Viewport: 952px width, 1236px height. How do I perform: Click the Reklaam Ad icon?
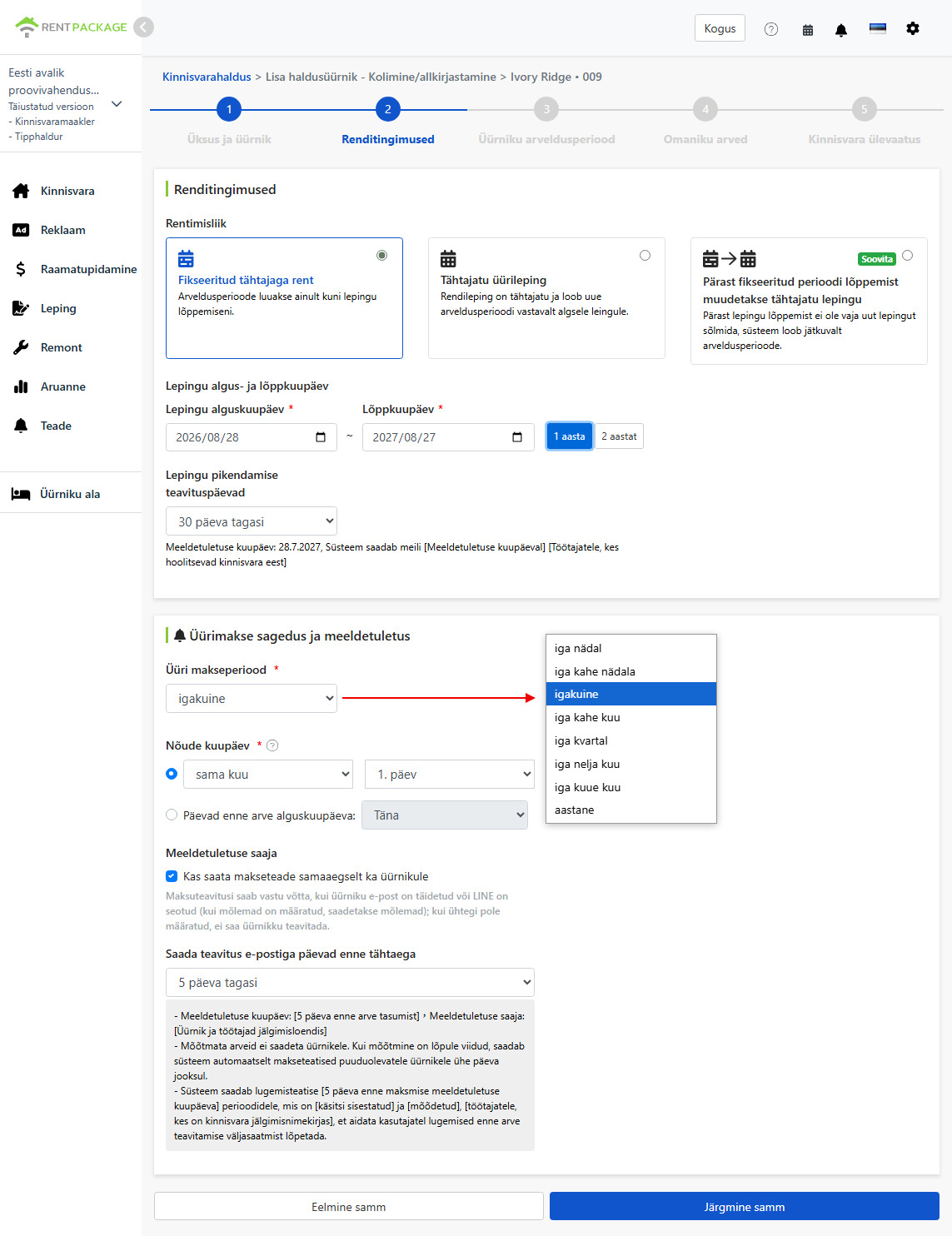[x=22, y=230]
